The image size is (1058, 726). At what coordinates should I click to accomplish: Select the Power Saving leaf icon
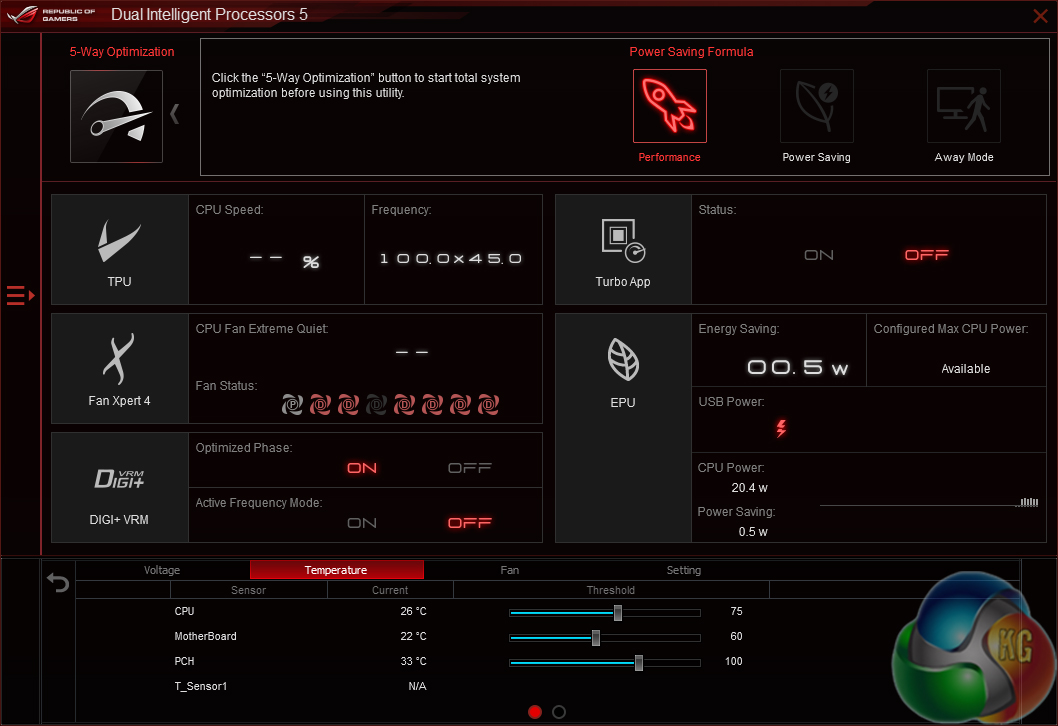point(816,106)
